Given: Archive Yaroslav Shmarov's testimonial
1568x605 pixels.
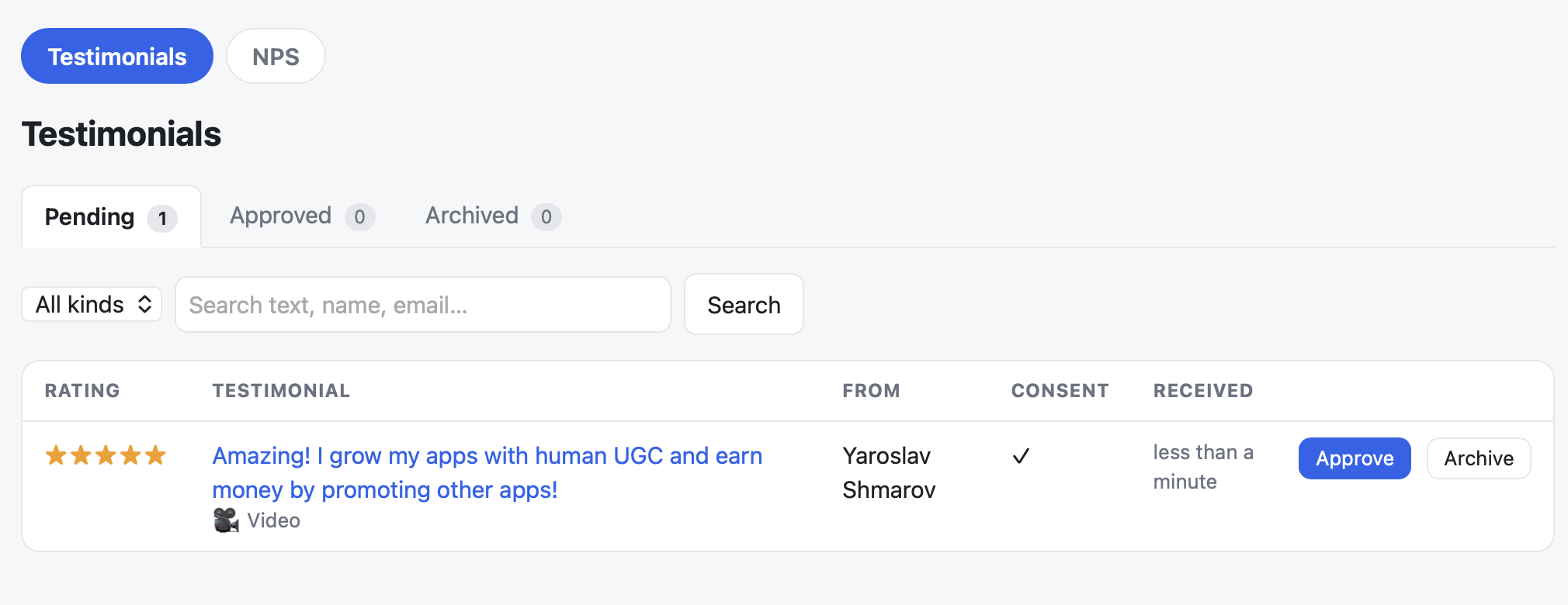Looking at the screenshot, I should point(1479,458).
